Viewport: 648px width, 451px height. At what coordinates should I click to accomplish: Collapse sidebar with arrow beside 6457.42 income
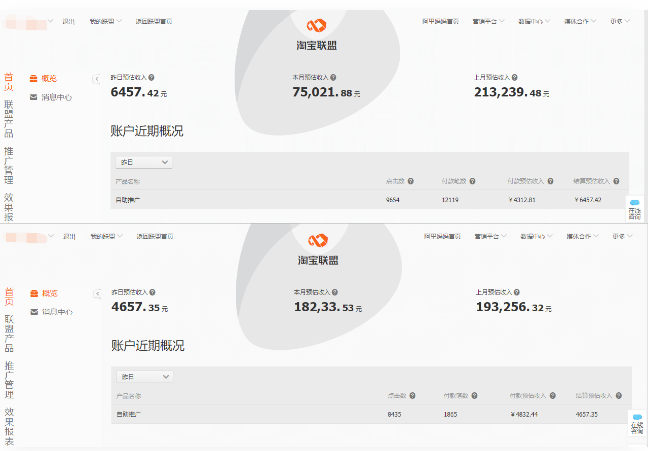[x=97, y=78]
